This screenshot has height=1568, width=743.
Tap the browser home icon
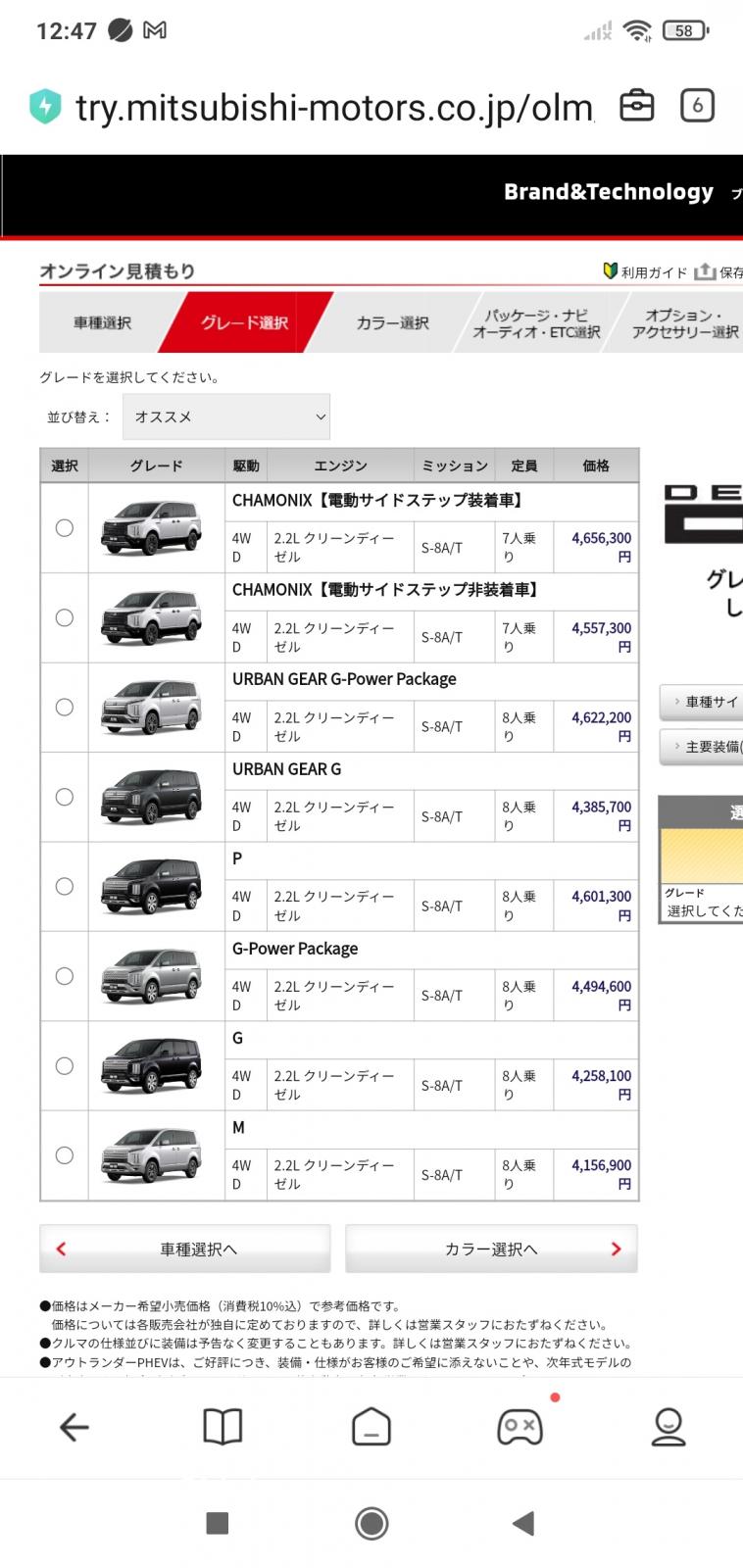(x=371, y=1427)
